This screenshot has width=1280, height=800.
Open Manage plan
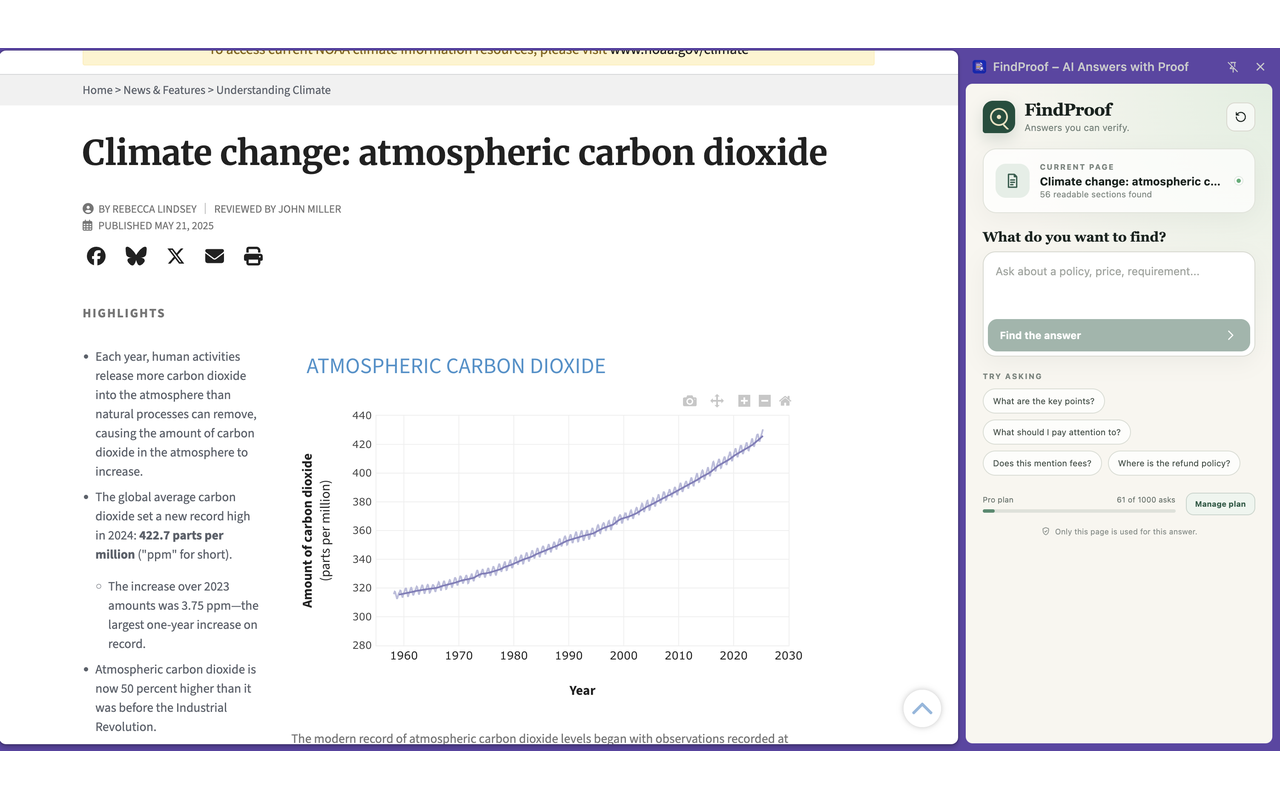tap(1220, 504)
